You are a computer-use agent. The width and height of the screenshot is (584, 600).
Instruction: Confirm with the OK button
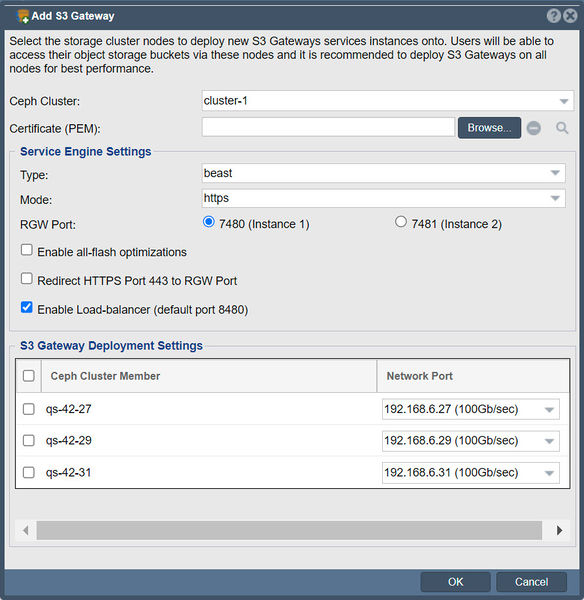click(455, 582)
